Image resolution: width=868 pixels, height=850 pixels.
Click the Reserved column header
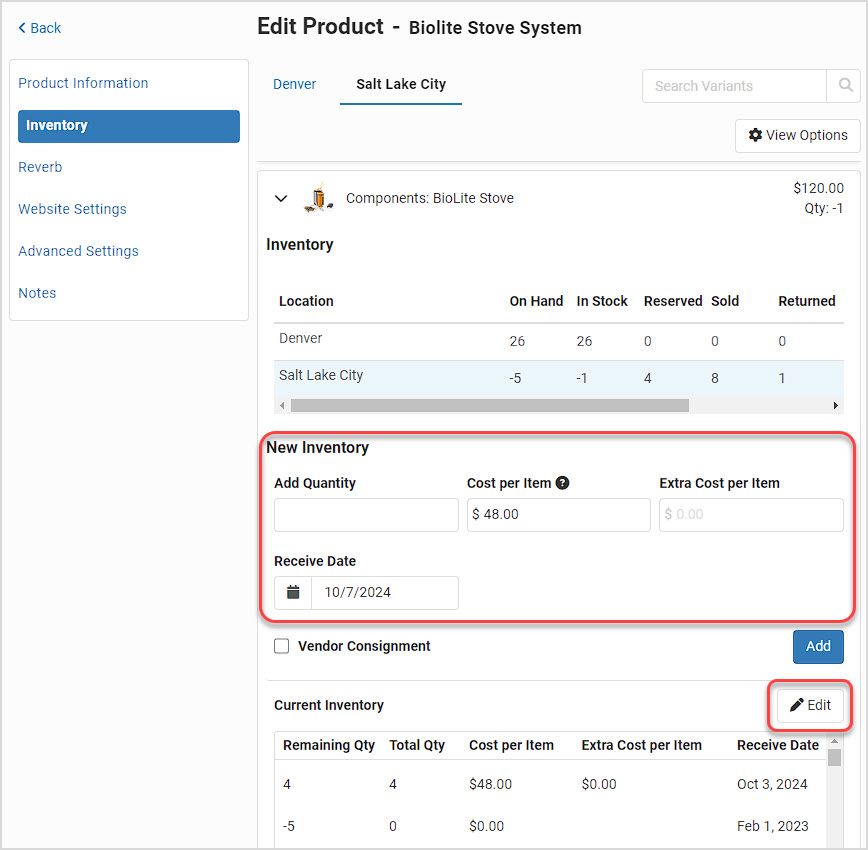[673, 301]
